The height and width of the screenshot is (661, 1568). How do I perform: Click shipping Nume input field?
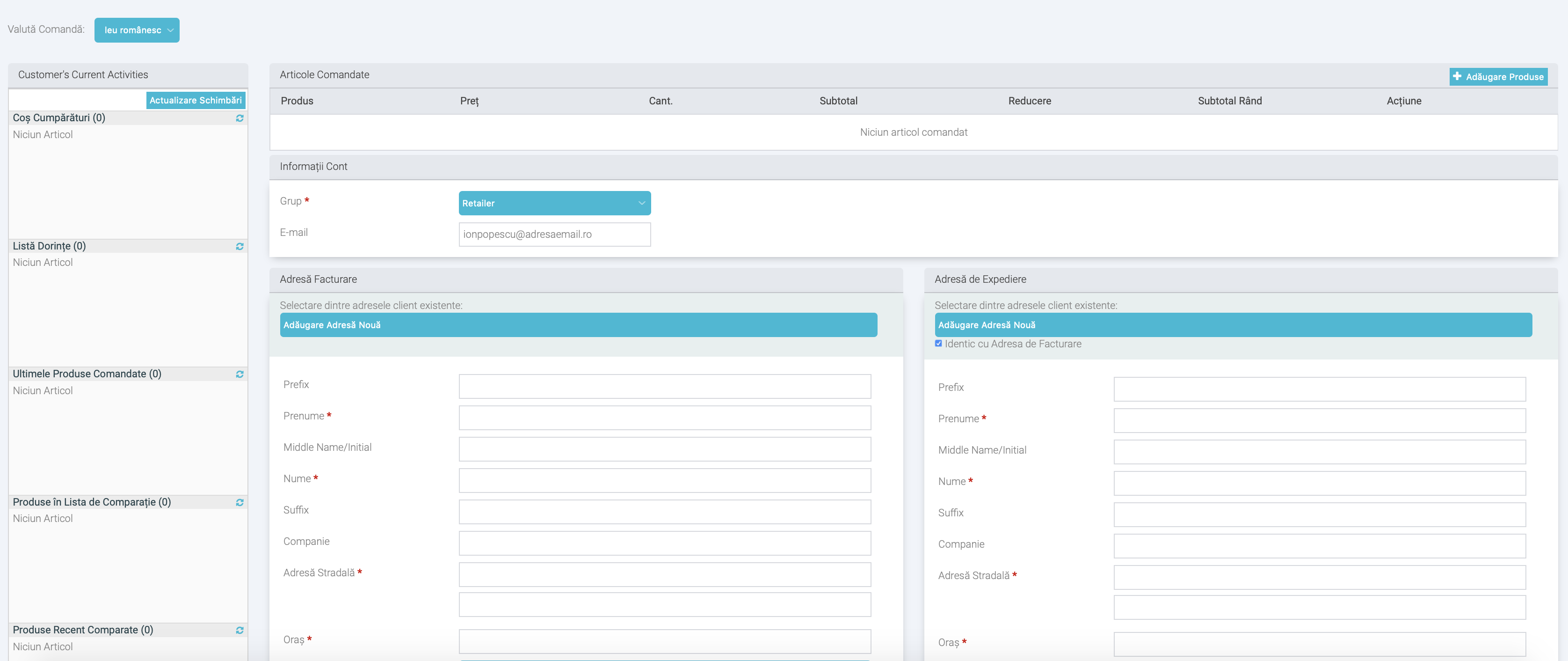(x=1319, y=483)
